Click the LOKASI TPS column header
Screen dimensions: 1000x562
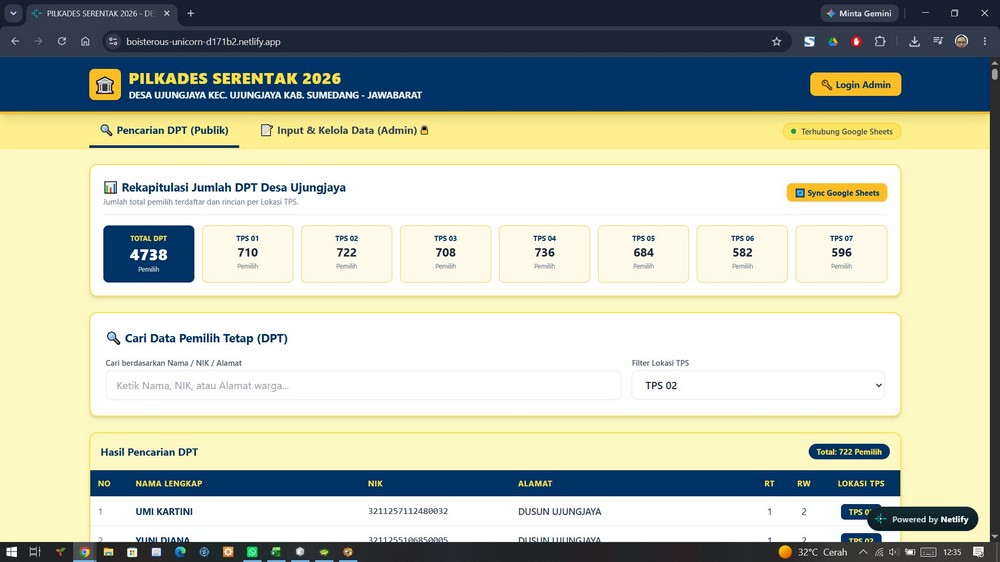860,484
